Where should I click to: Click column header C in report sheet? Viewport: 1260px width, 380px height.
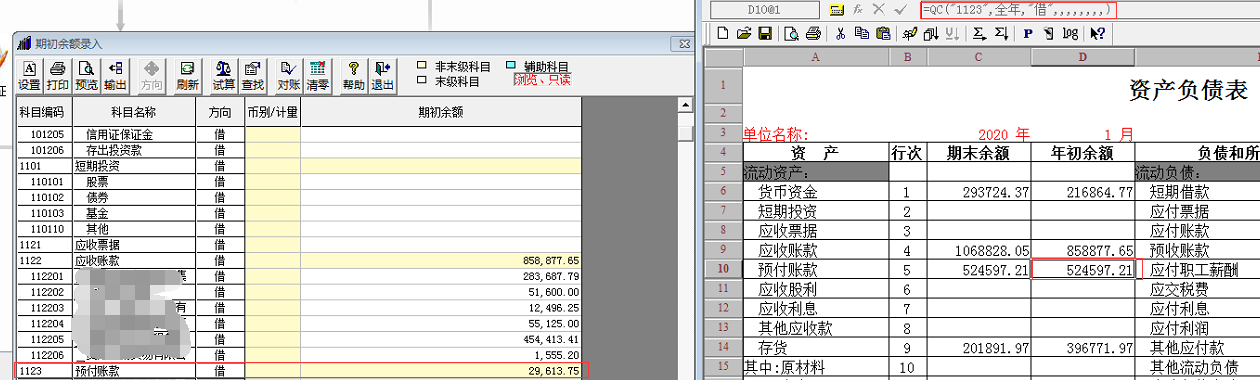[979, 58]
